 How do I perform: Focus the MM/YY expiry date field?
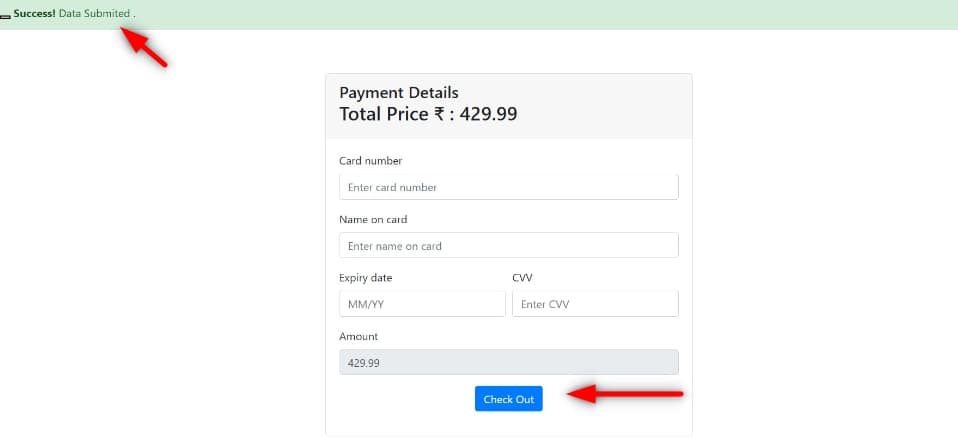pyautogui.click(x=422, y=304)
